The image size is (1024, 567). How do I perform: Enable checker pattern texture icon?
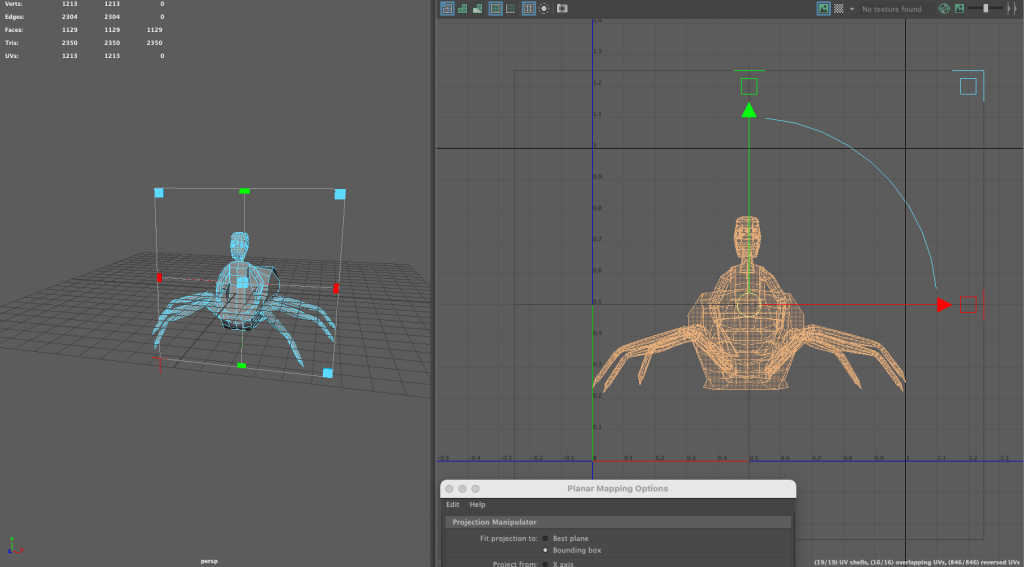[839, 8]
